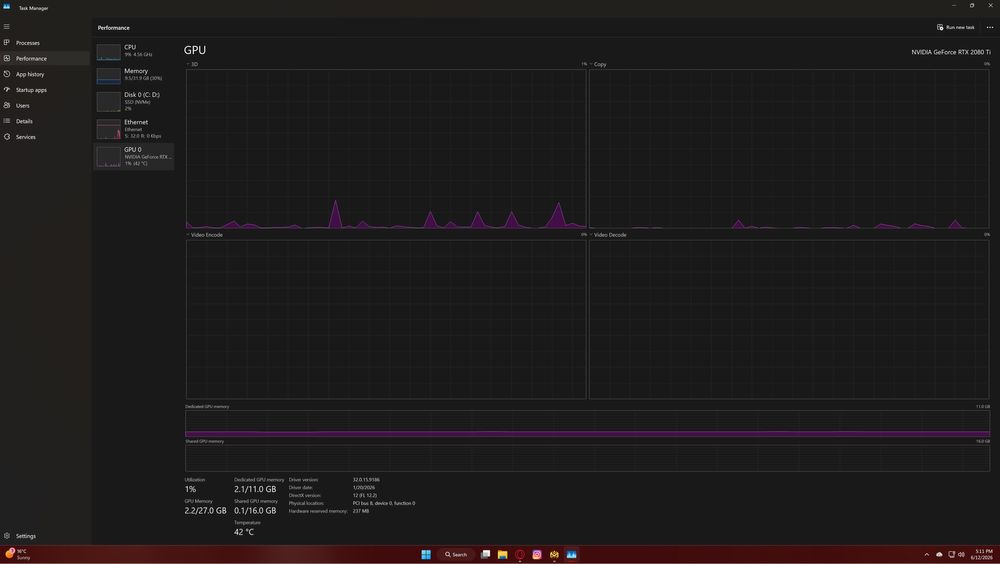This screenshot has width=1000, height=564.
Task: Click the Run new task icon
Action: (x=939, y=27)
